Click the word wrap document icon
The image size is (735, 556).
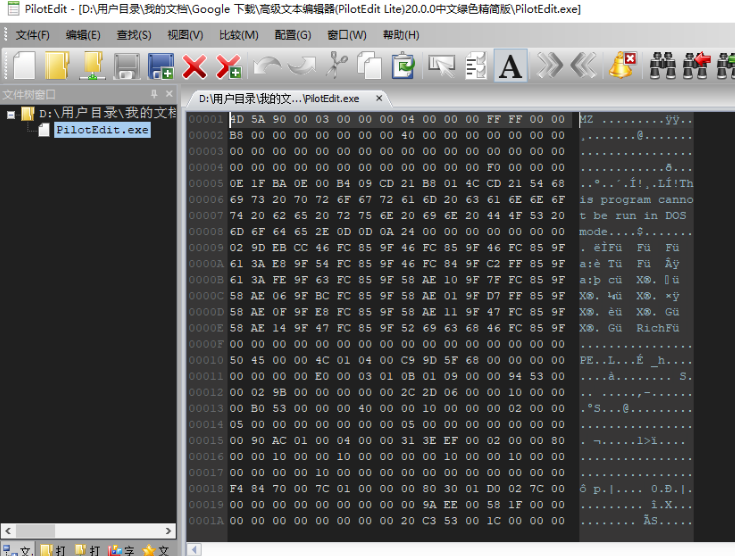476,65
